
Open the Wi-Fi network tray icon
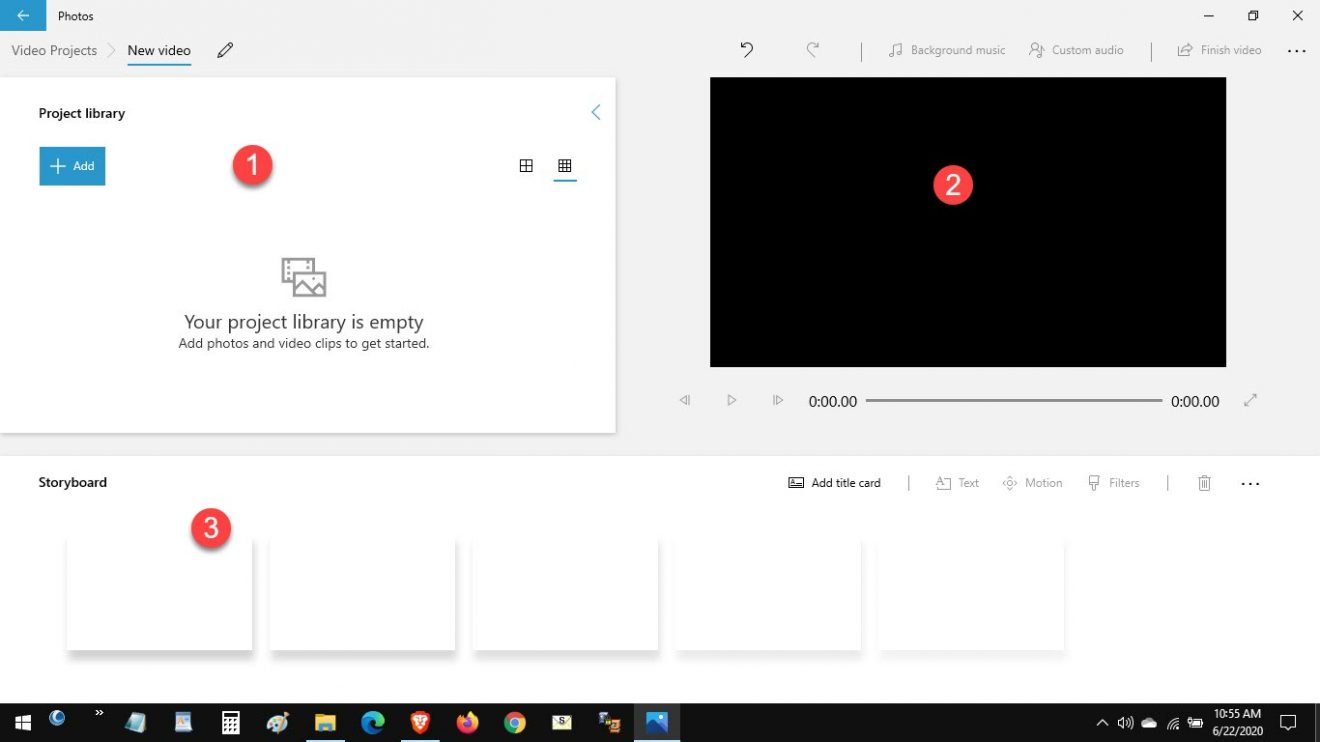click(x=1173, y=723)
